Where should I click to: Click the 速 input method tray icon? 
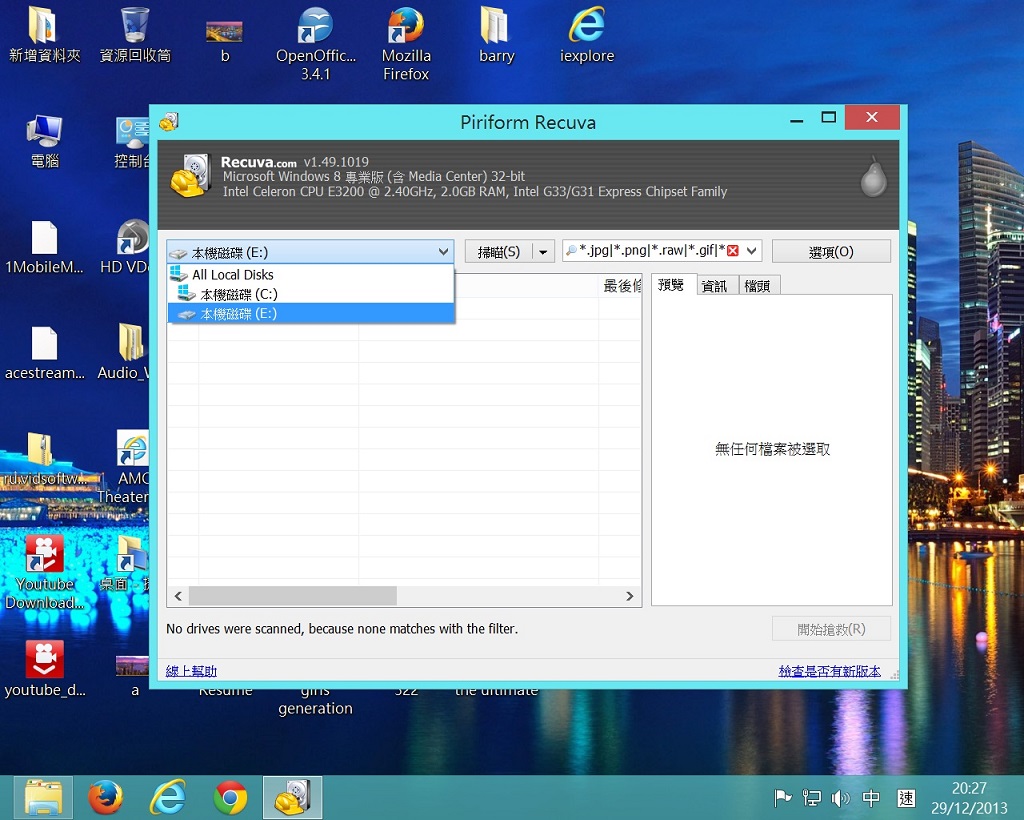906,798
